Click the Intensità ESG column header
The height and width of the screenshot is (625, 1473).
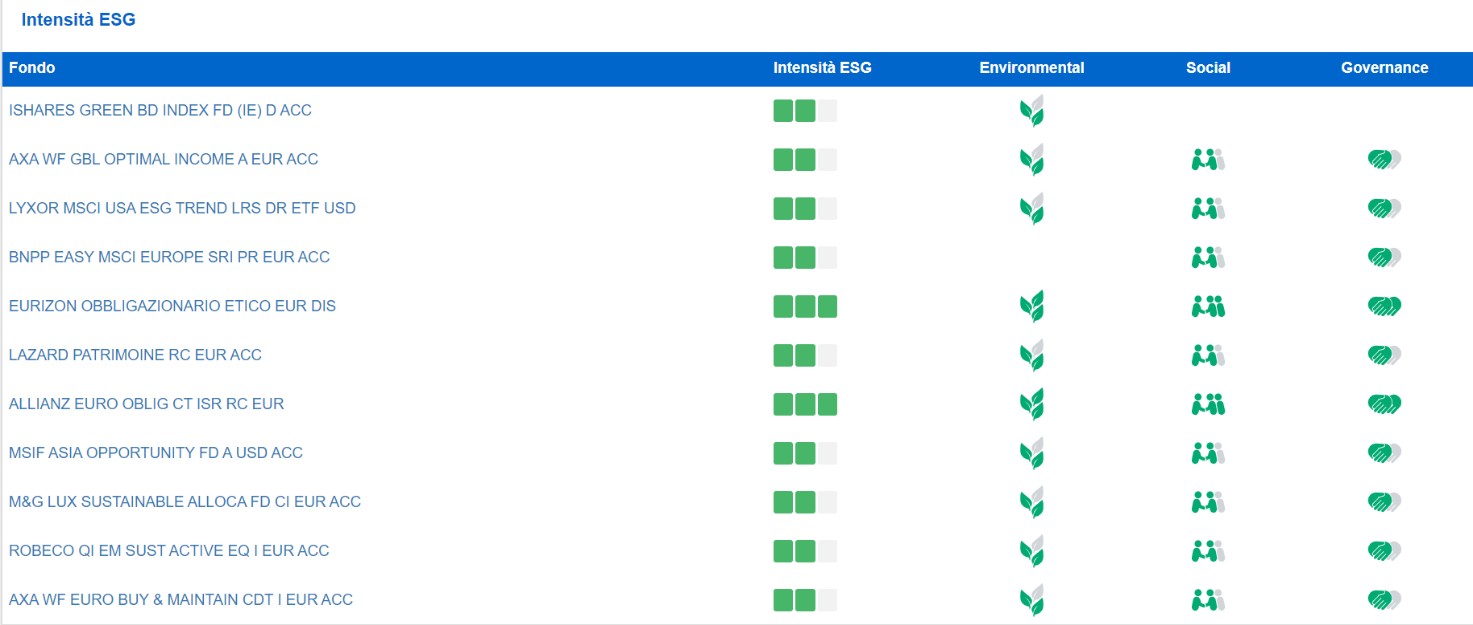coord(822,68)
